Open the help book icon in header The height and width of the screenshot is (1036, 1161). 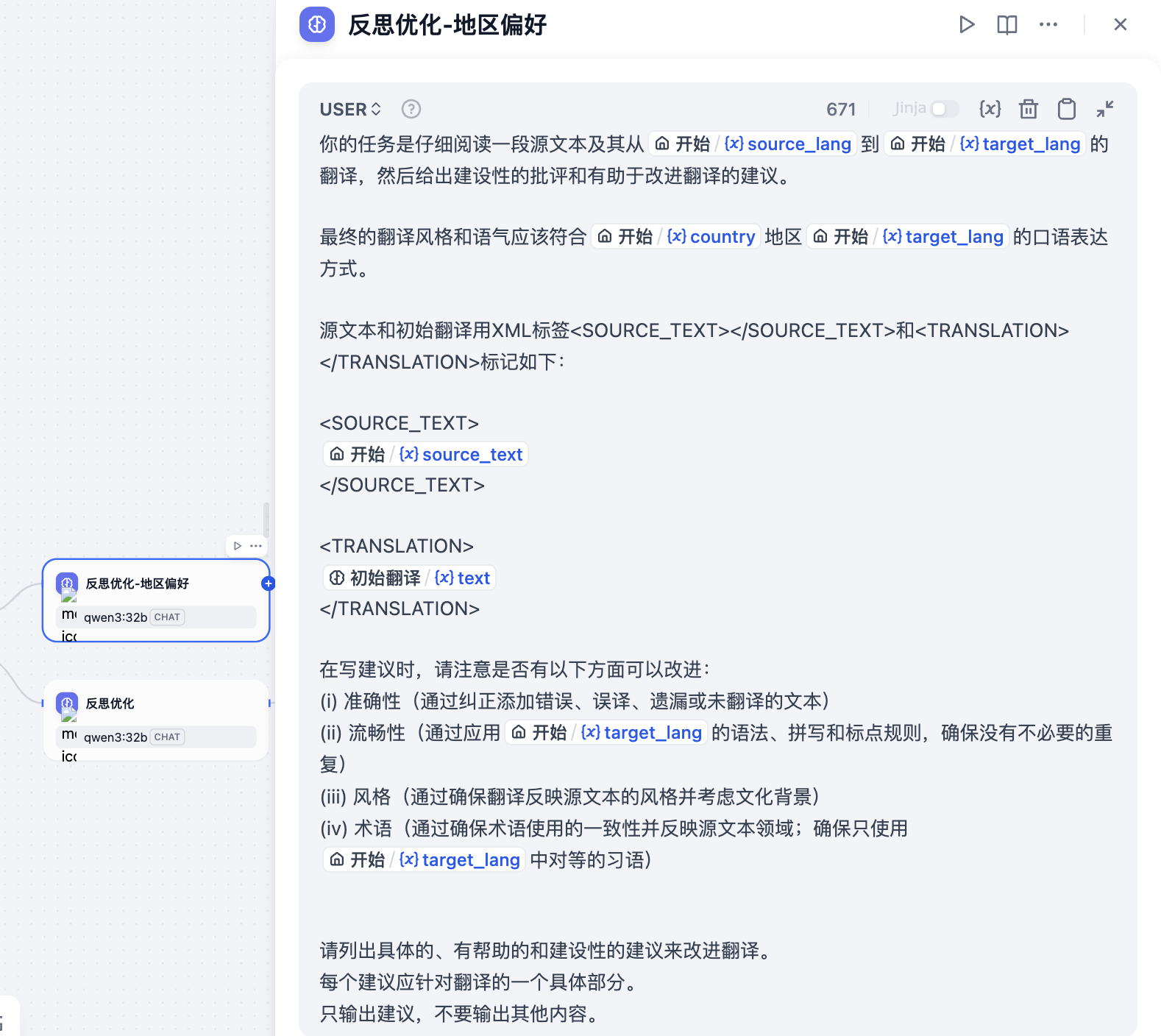tap(1007, 25)
